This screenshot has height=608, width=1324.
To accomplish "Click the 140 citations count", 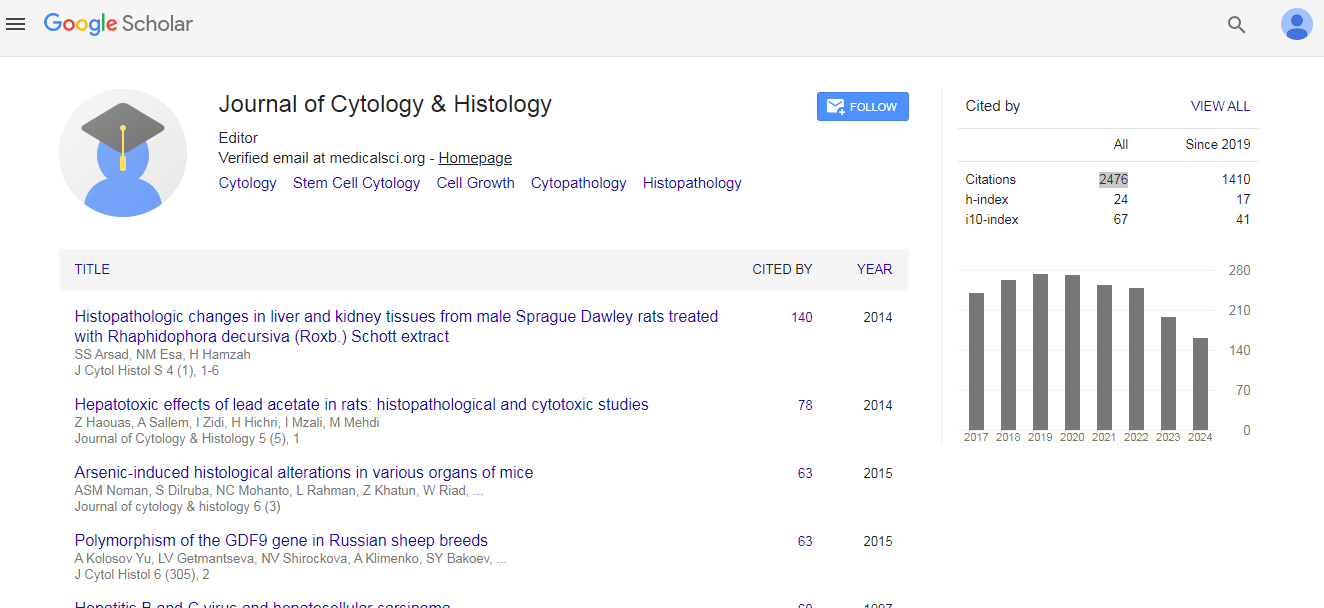I will click(x=801, y=318).
